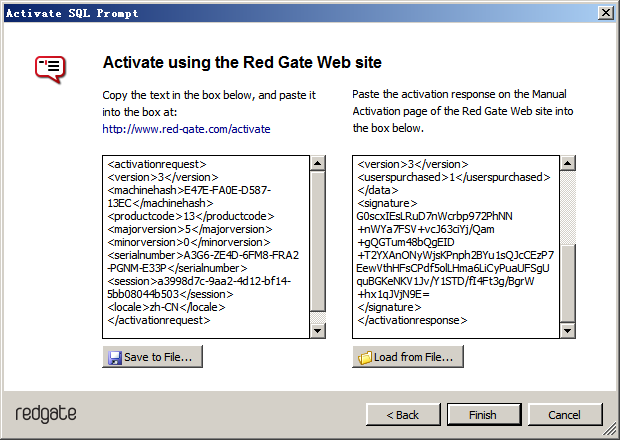This screenshot has width=620, height=440.
Task: Click the floppy disk icon on Save to File
Action: [115, 357]
